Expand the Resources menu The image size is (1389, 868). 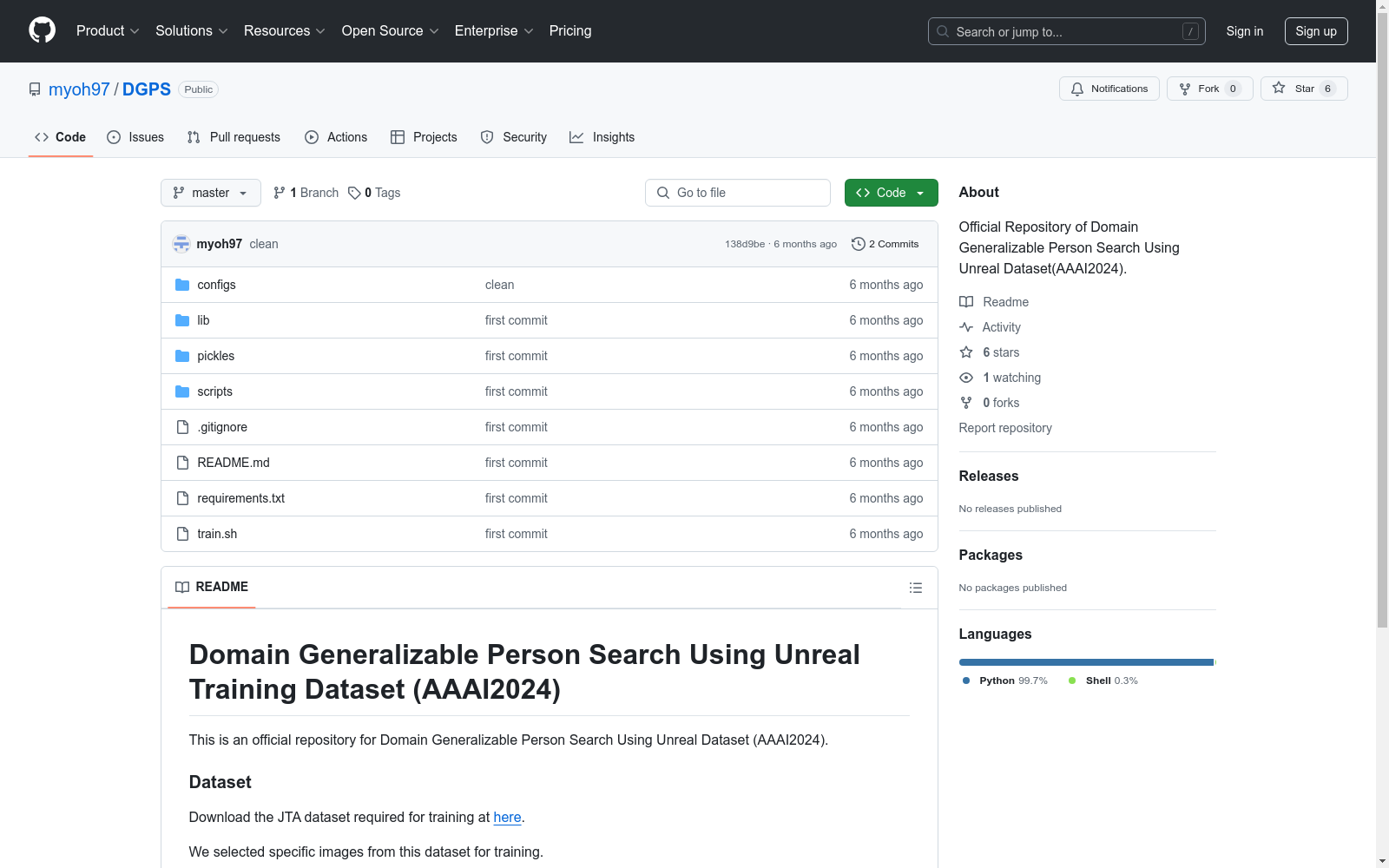click(285, 31)
